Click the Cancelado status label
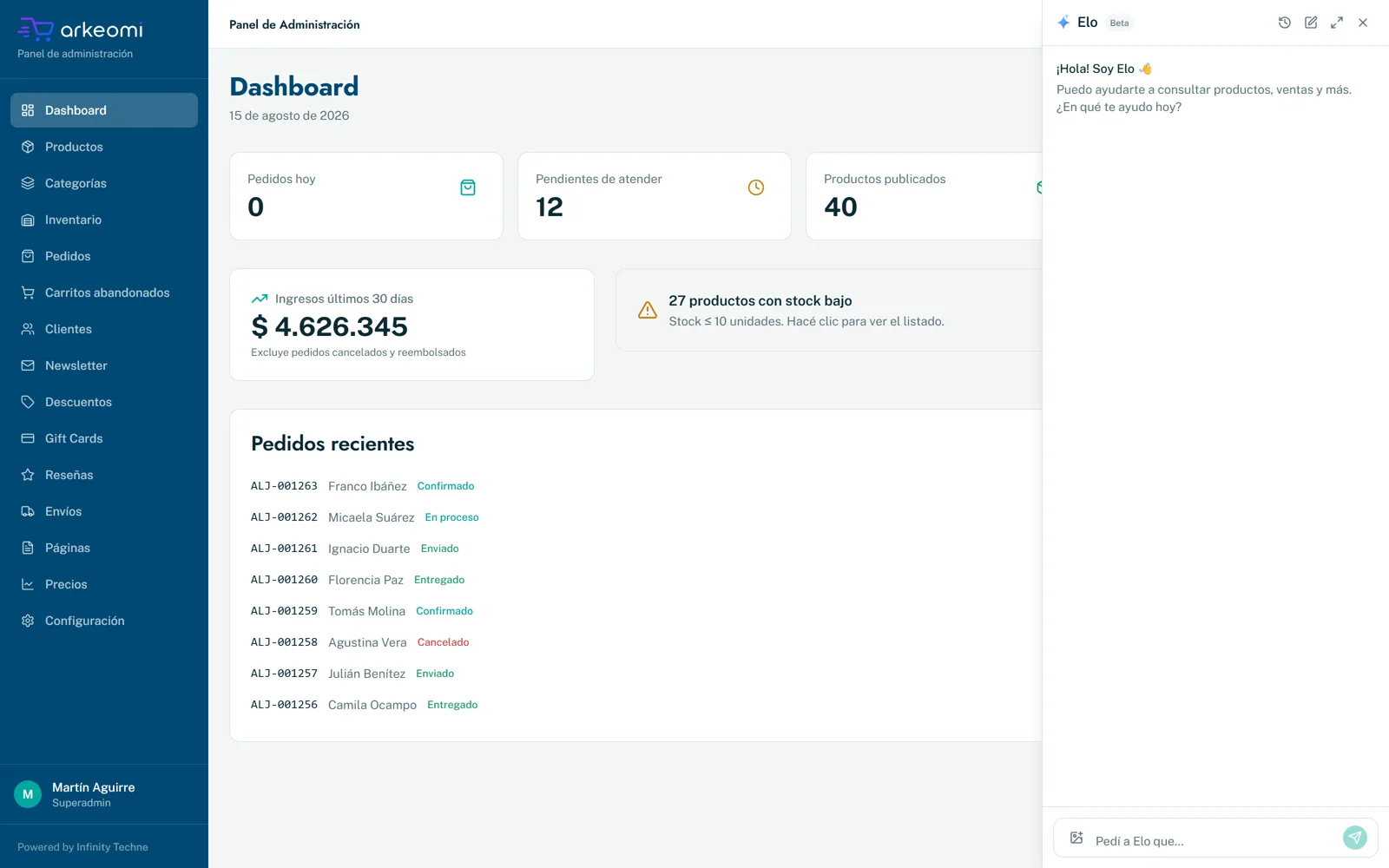Viewport: 1389px width, 868px height. pos(443,642)
